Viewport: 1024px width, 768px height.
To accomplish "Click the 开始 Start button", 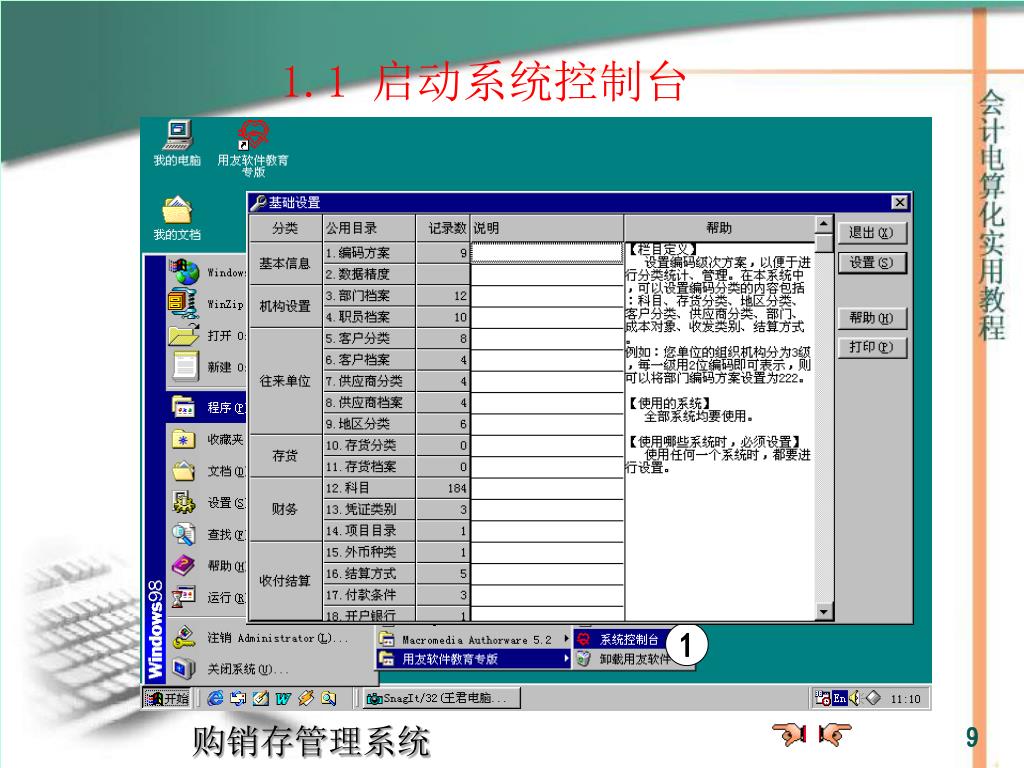I will [168, 698].
